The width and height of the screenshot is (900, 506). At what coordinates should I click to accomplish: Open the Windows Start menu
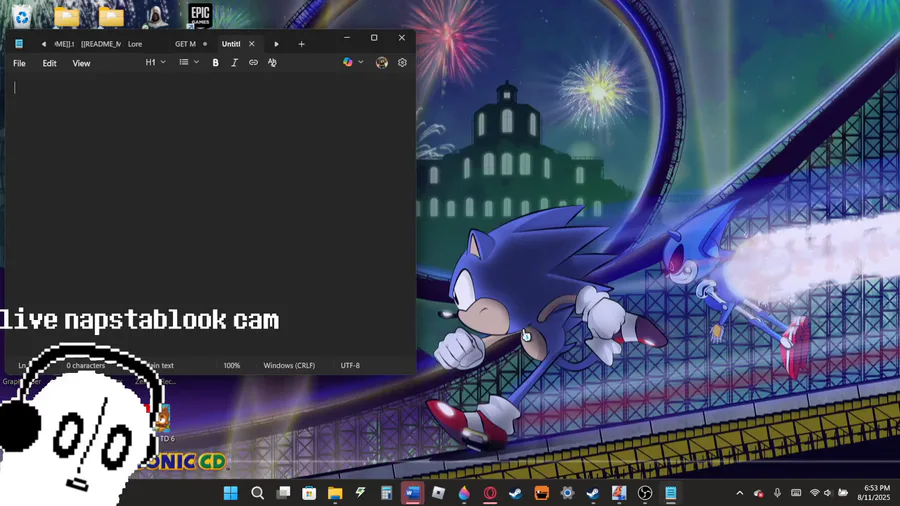tap(231, 493)
